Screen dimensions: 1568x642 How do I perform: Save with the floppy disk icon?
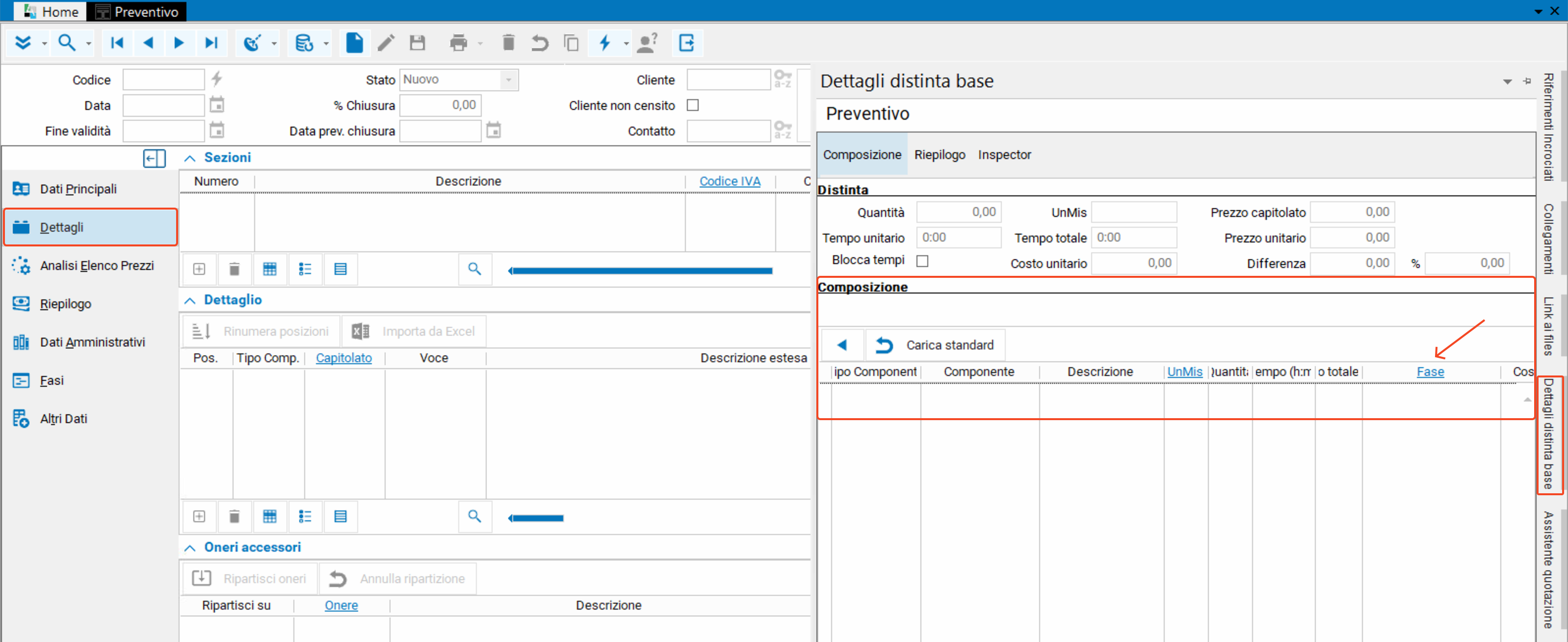coord(418,43)
